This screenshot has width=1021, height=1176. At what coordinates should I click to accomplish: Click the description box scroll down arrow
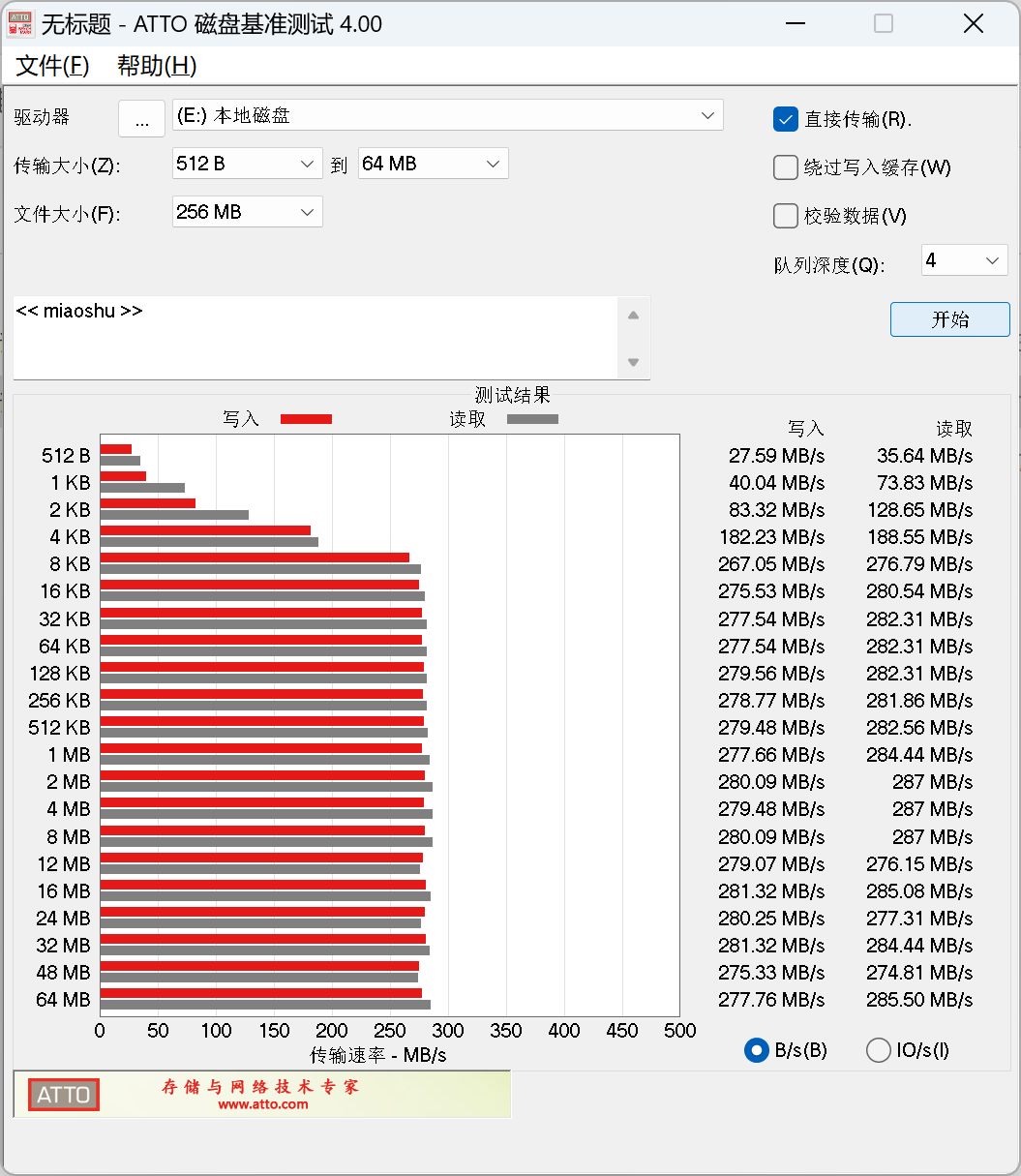pyautogui.click(x=633, y=362)
